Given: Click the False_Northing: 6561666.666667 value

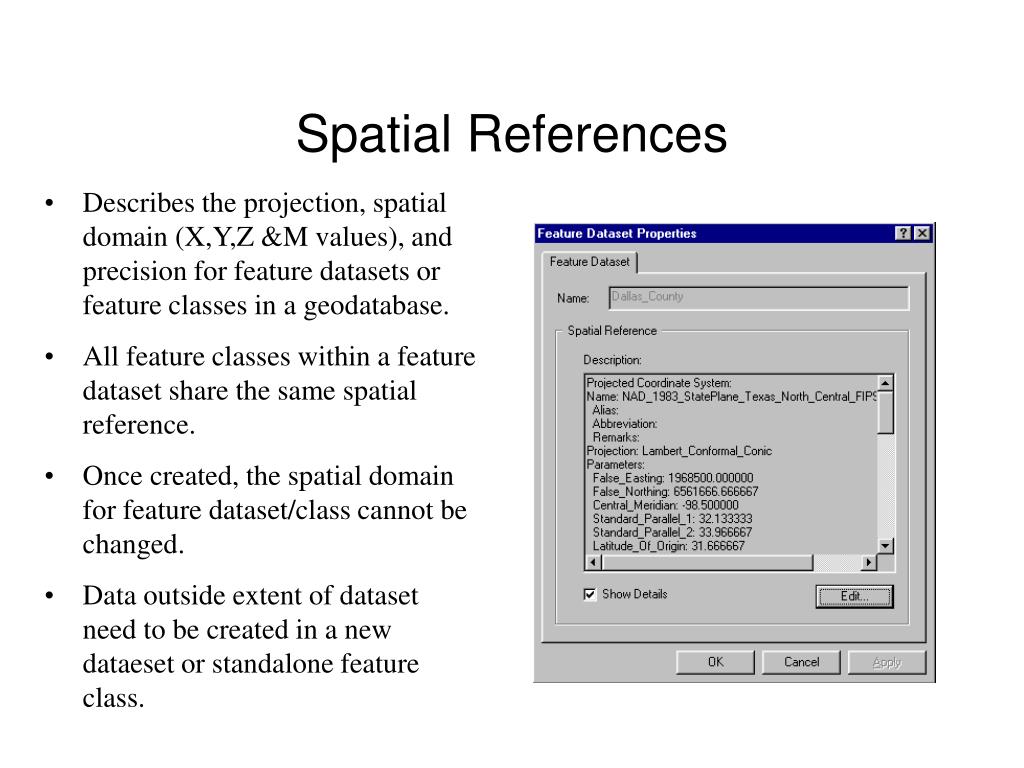Looking at the screenshot, I should point(676,492).
